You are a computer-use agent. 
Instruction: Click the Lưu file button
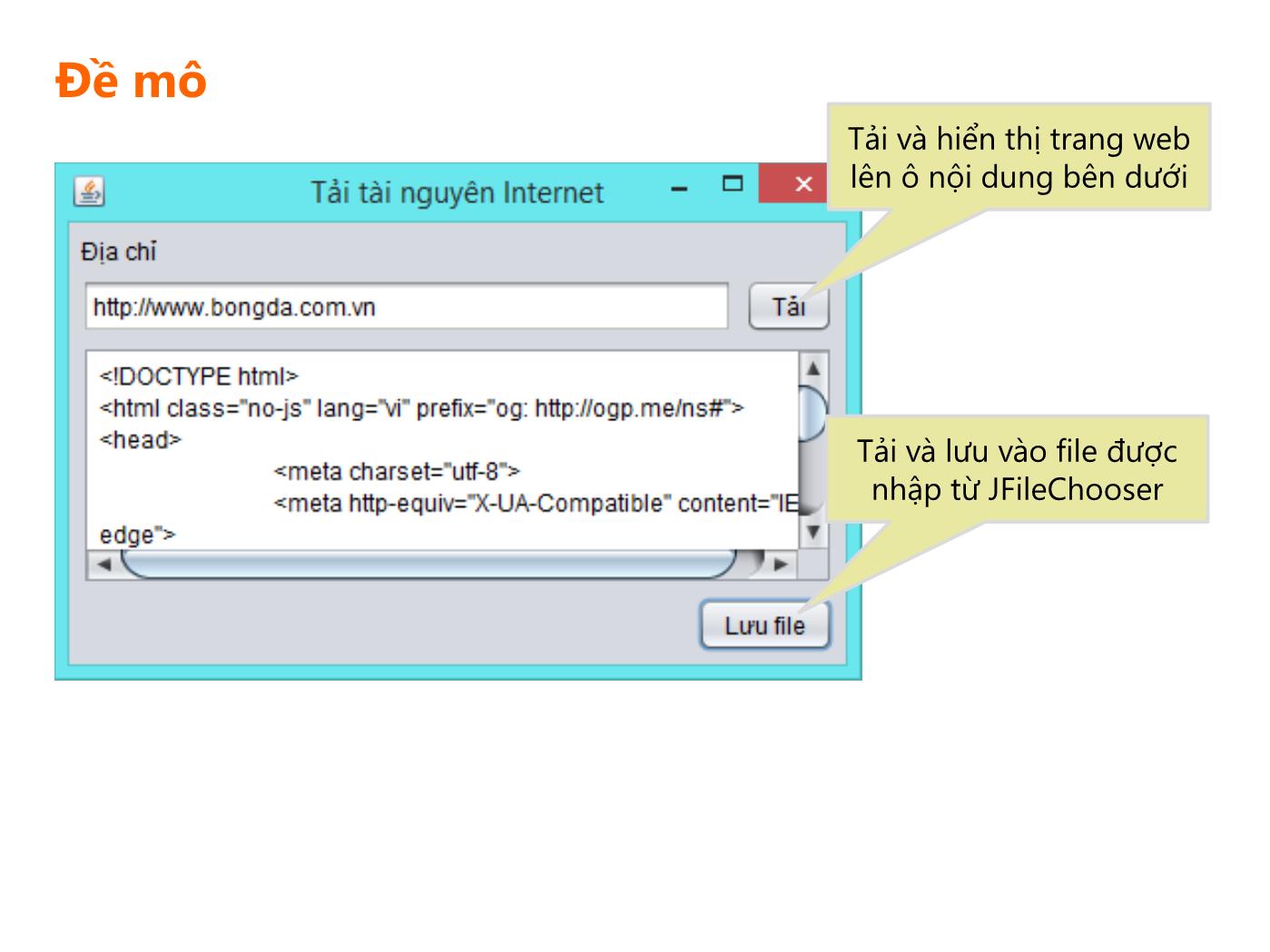(765, 625)
